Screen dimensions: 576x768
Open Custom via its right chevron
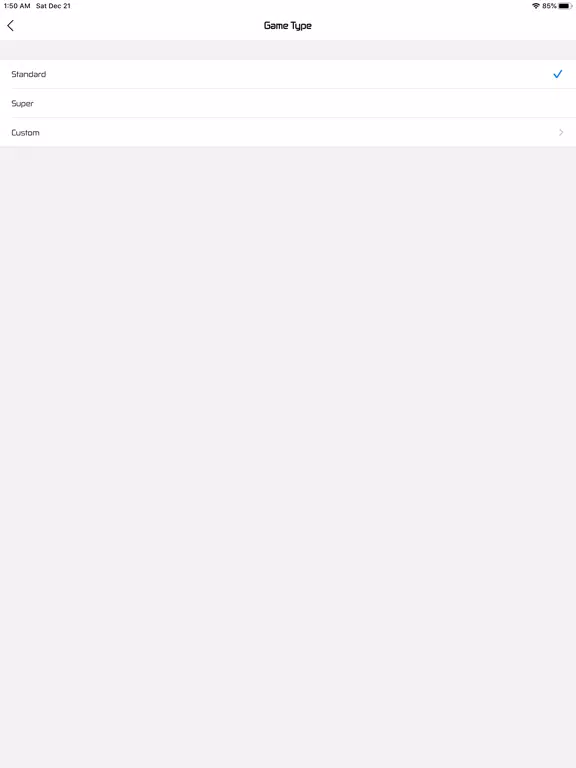tap(561, 132)
